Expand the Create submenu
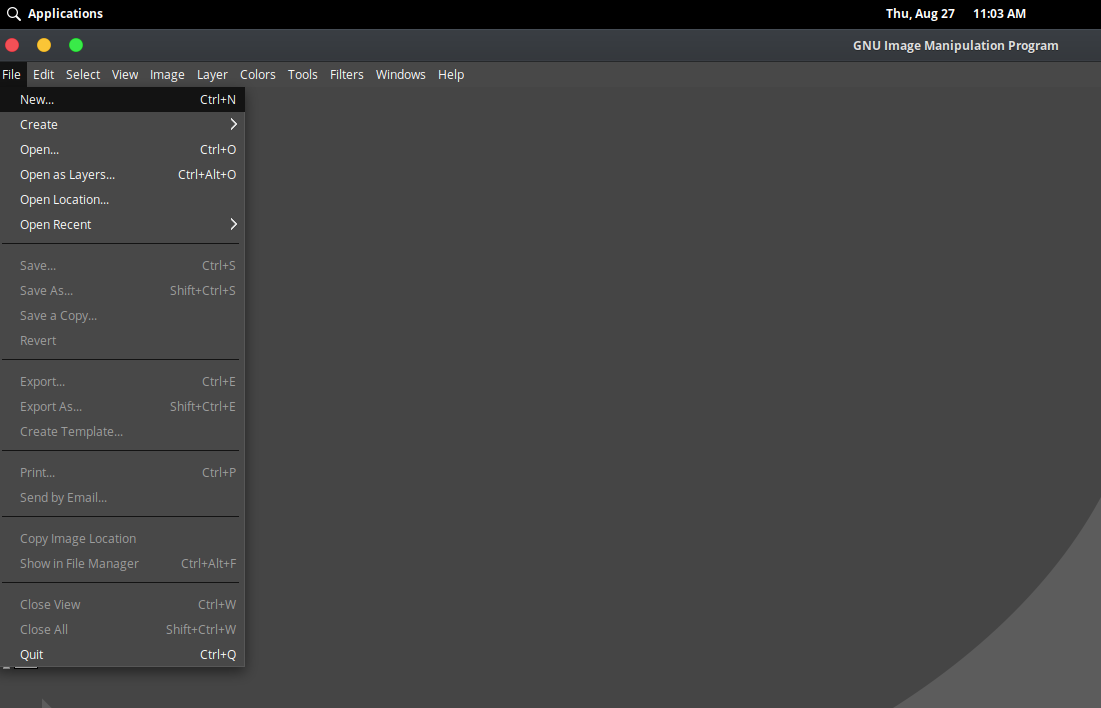 [122, 124]
